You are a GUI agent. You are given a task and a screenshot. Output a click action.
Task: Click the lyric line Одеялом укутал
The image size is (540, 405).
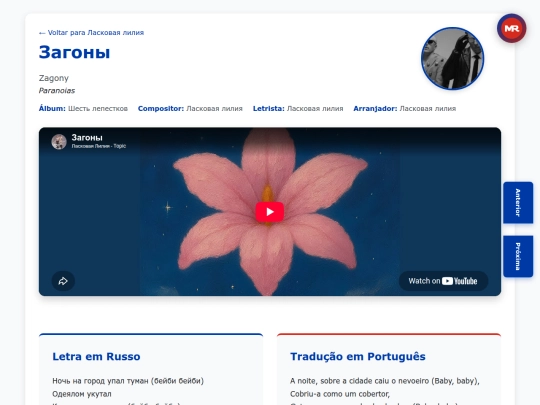(x=82, y=394)
